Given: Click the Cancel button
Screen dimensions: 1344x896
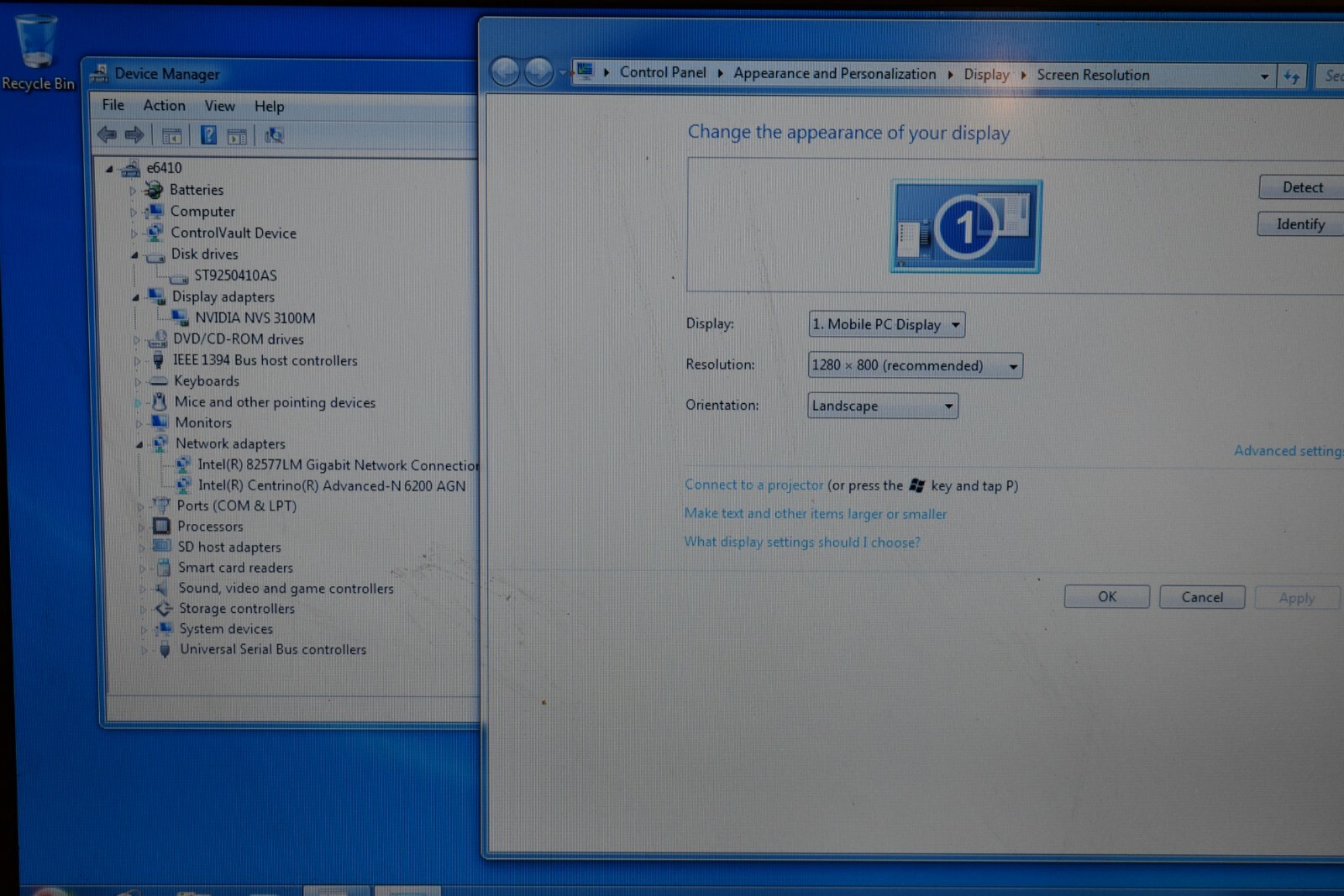Looking at the screenshot, I should coord(1202,597).
